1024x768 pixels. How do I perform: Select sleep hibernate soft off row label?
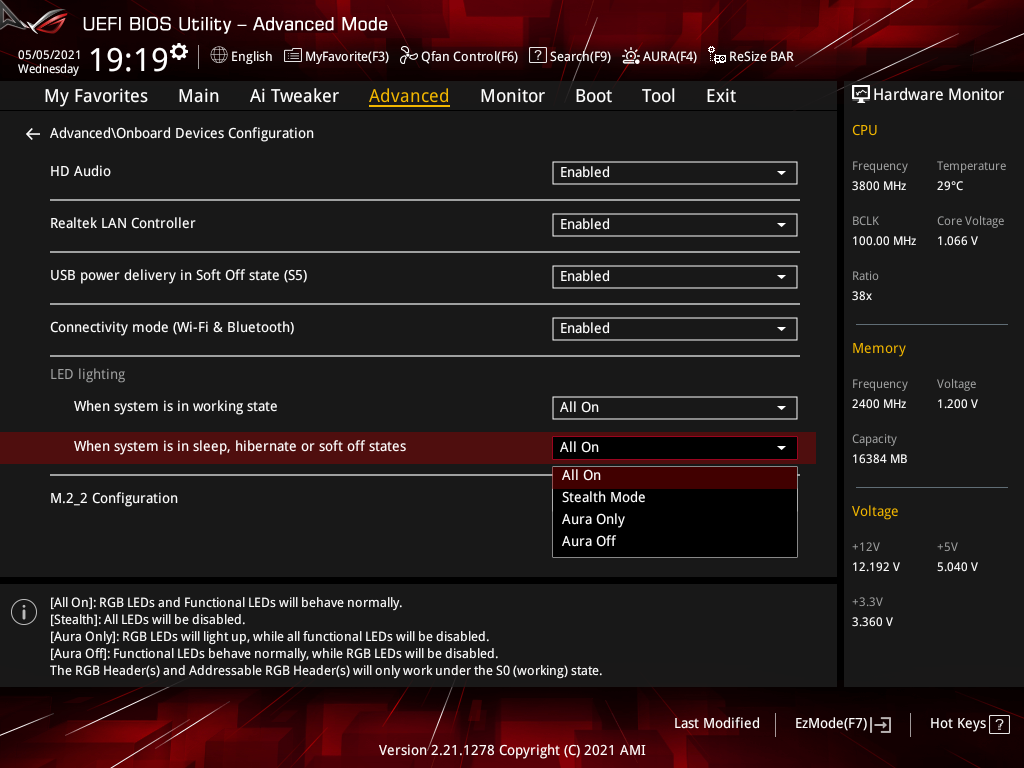[x=240, y=447]
